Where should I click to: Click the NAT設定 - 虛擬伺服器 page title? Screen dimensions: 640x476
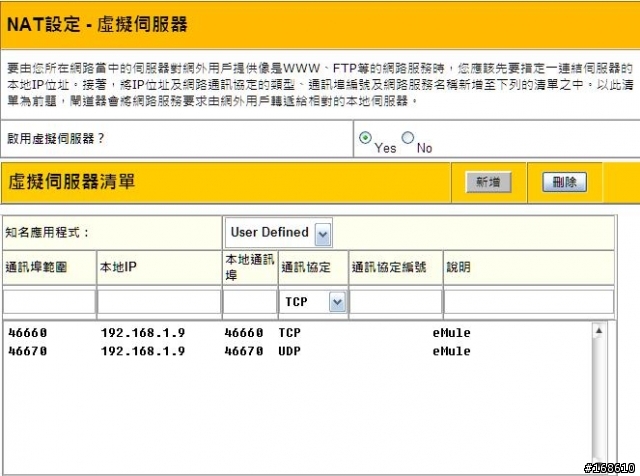[97, 24]
